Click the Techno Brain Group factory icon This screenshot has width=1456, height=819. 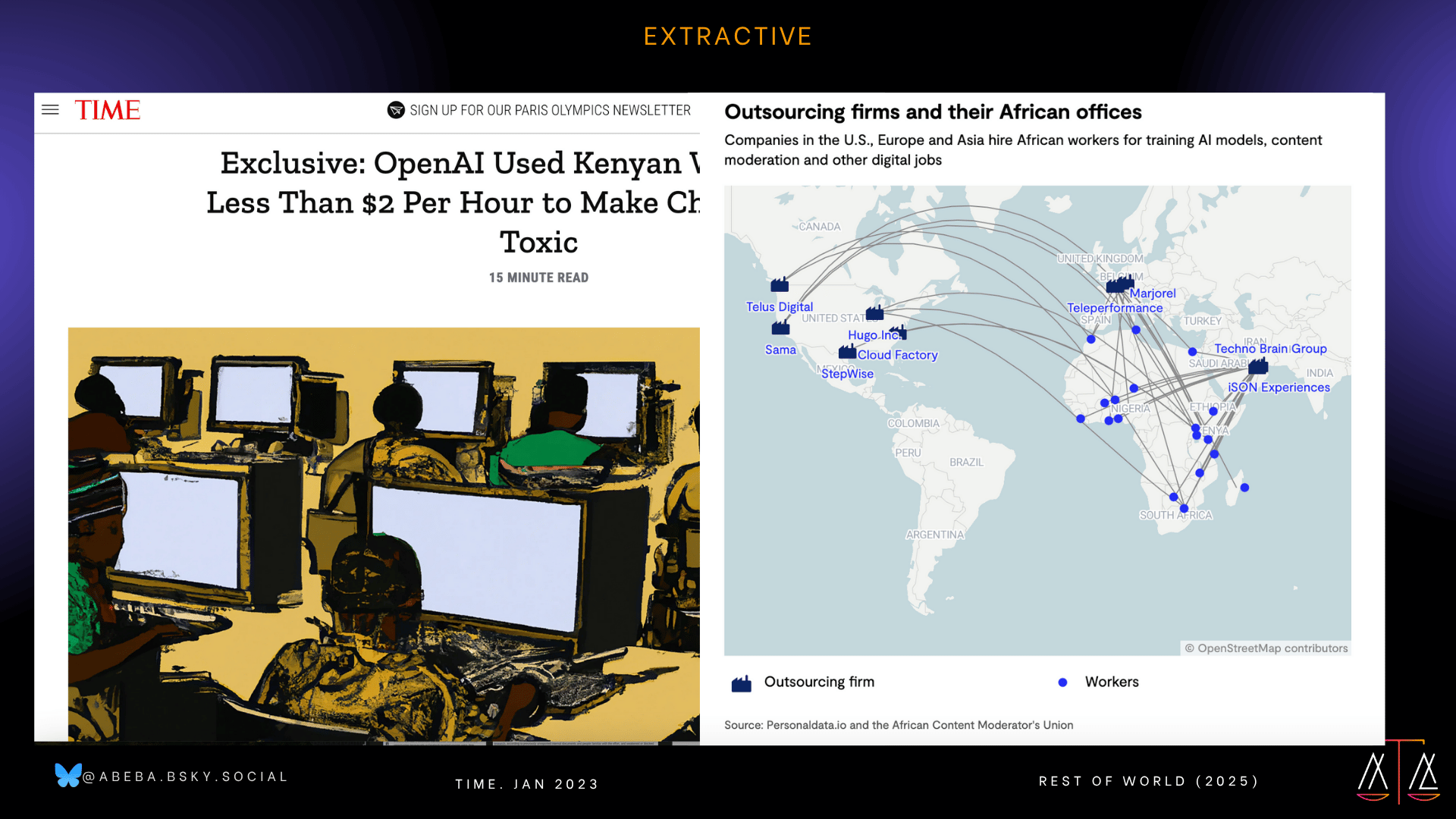(1258, 367)
